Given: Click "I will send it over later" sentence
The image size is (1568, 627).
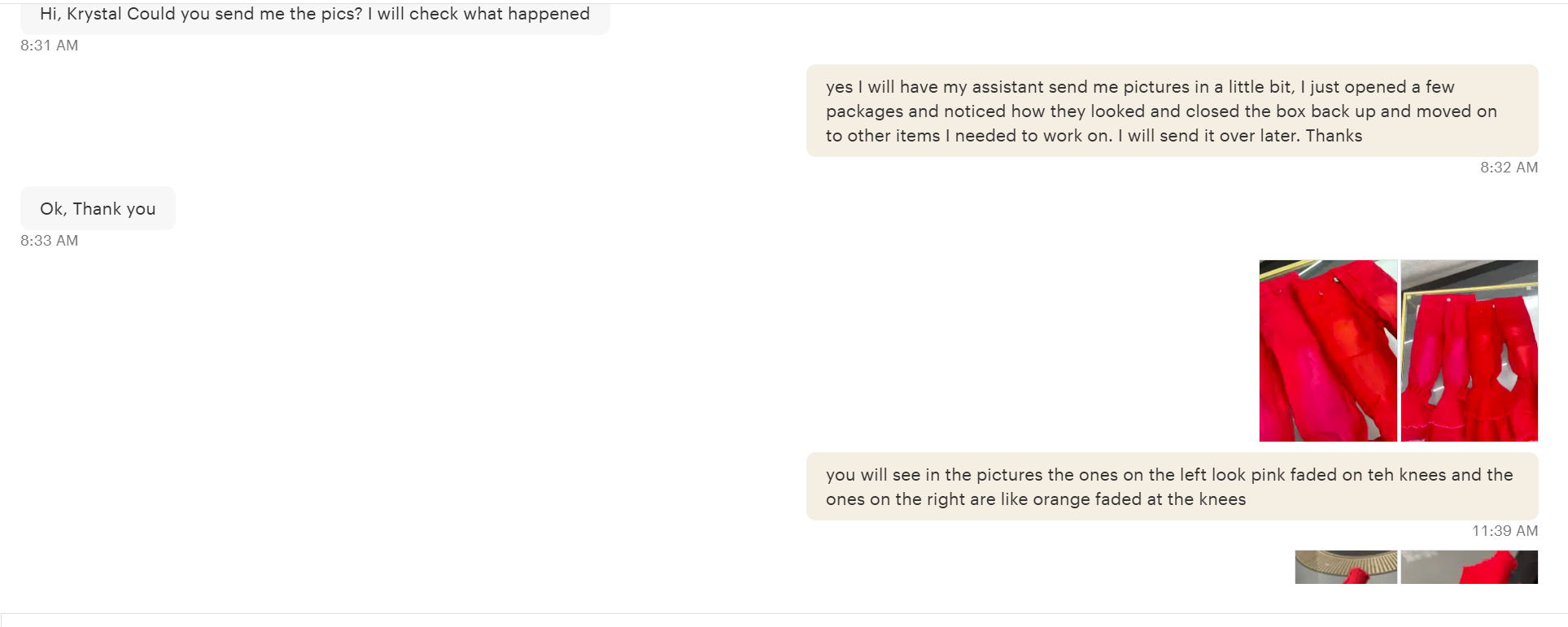Looking at the screenshot, I should (1208, 136).
